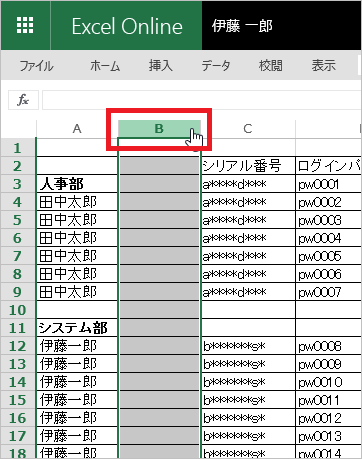Select row 8 header

(18, 274)
